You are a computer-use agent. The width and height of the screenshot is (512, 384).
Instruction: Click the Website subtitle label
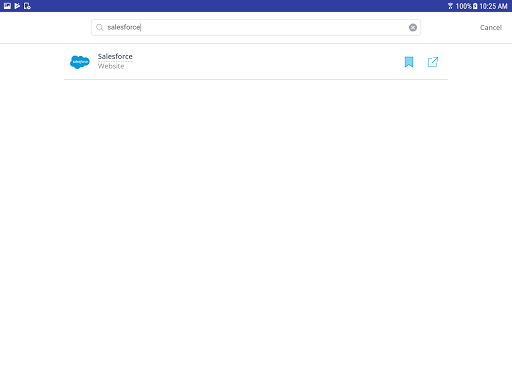[111, 66]
